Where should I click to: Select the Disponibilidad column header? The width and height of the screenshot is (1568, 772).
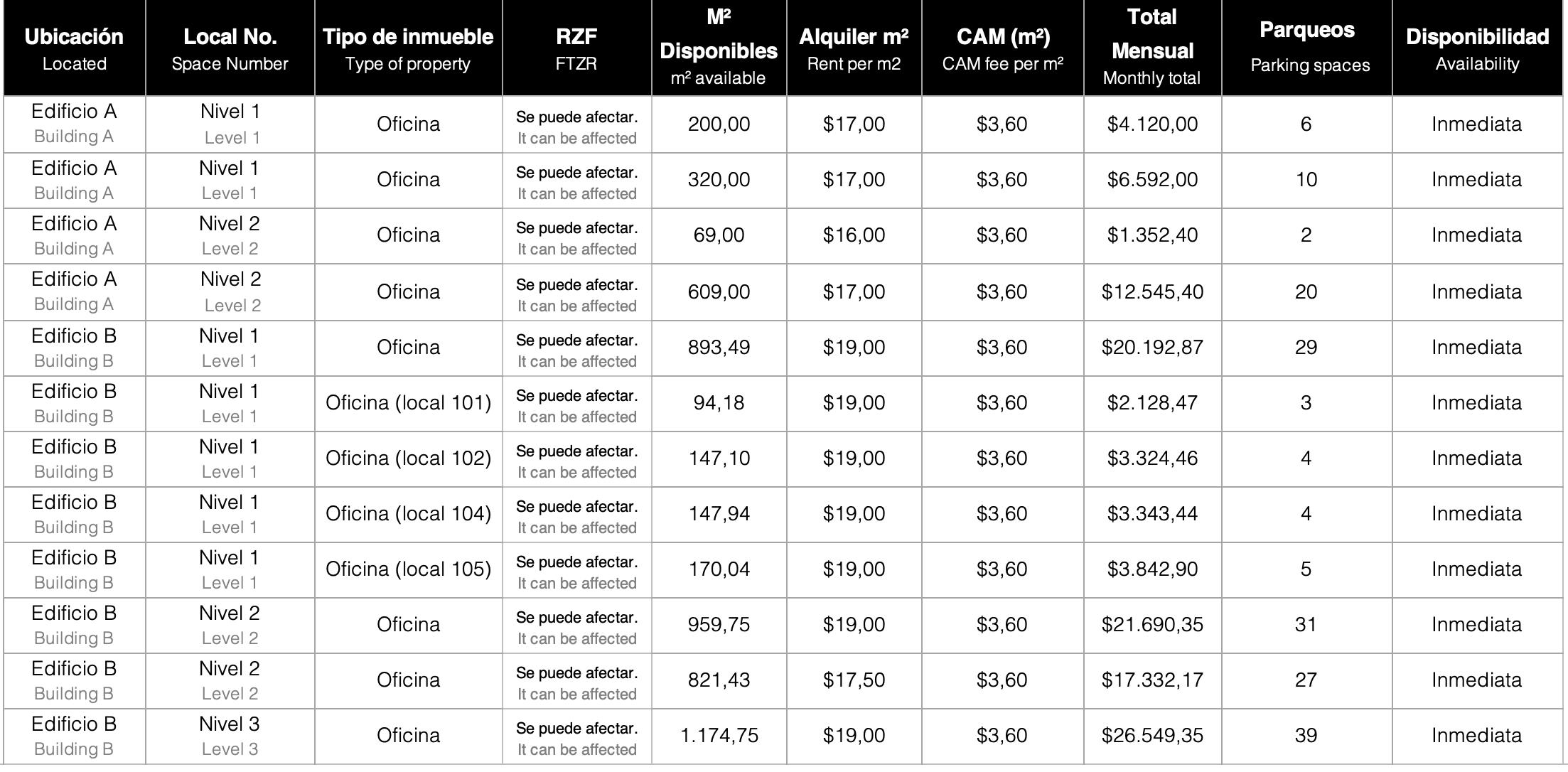[1477, 48]
